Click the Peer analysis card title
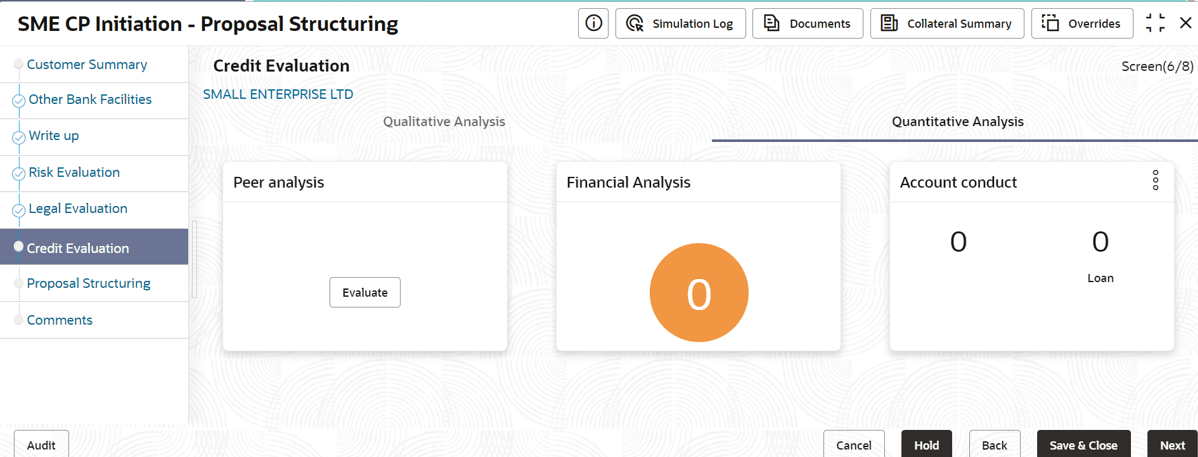 [x=278, y=183]
